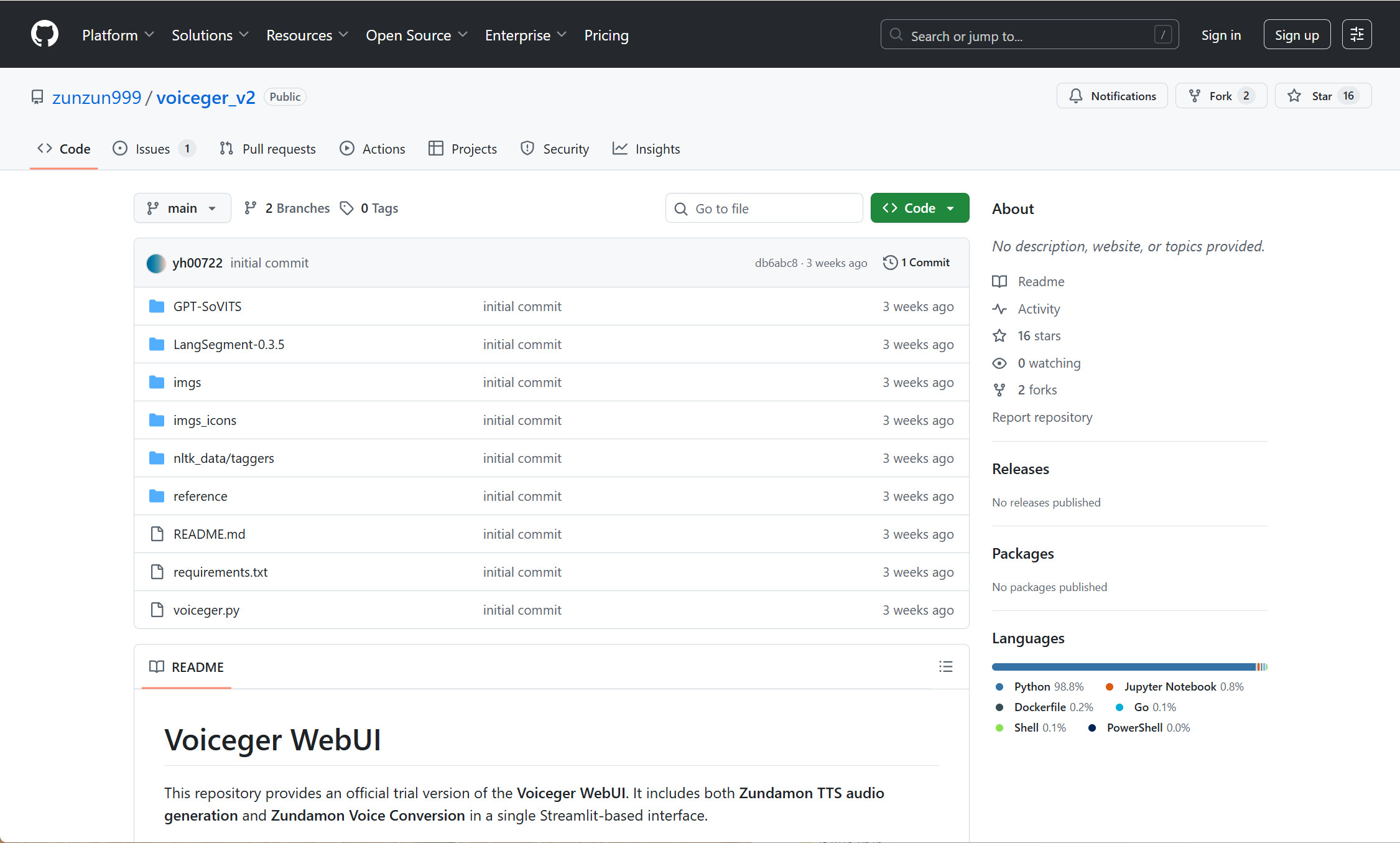Click the Star icon button

tap(1294, 96)
